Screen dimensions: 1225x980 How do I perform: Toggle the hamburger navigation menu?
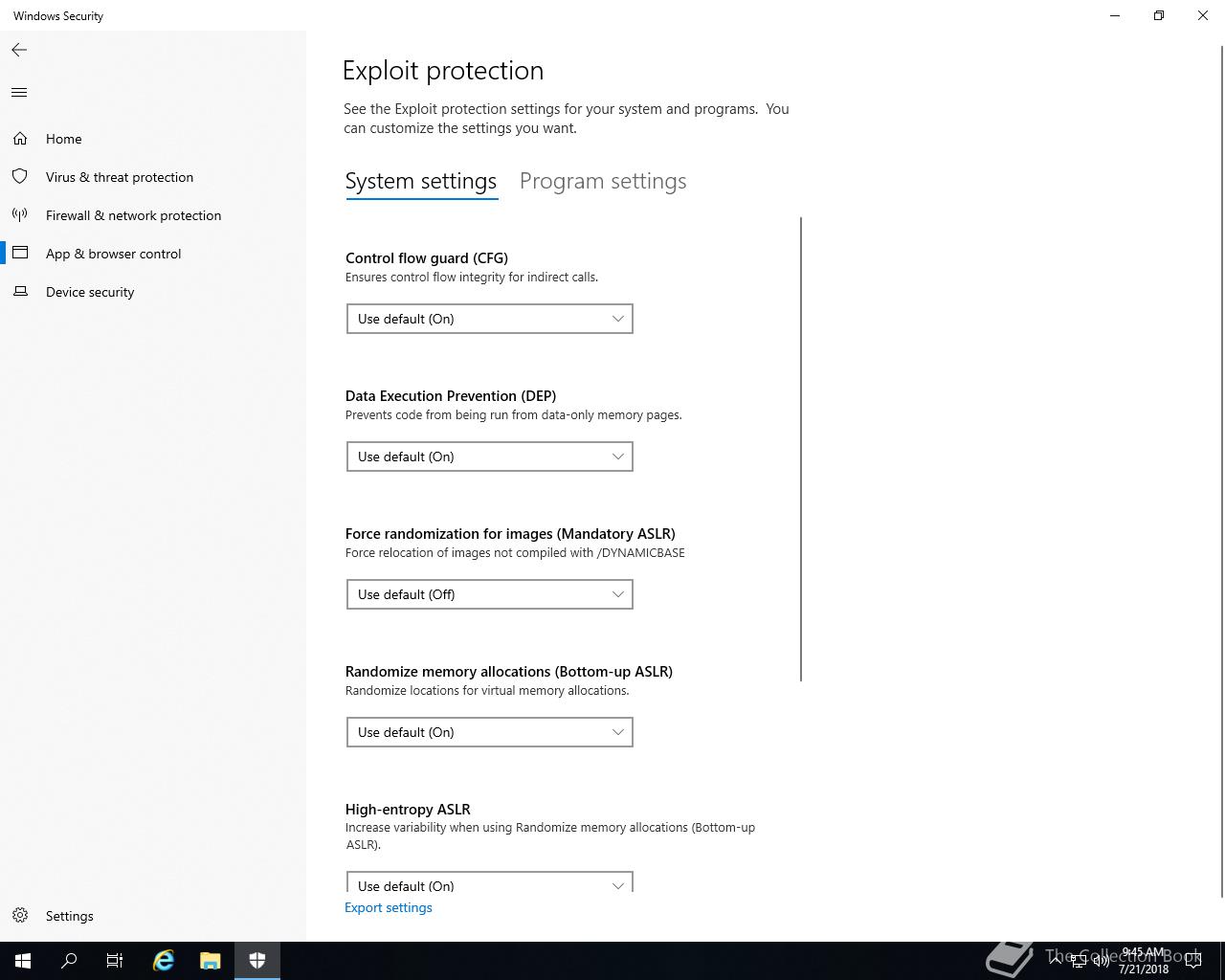(x=19, y=93)
